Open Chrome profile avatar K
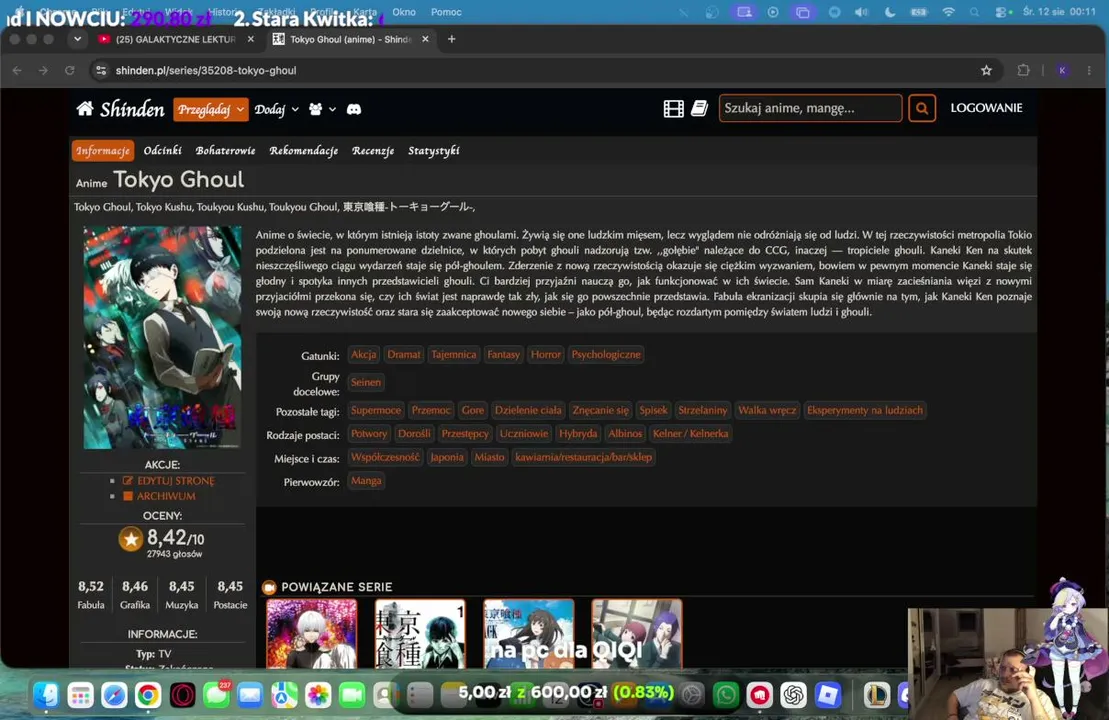Screen dimensions: 1109x720 [1062, 70]
